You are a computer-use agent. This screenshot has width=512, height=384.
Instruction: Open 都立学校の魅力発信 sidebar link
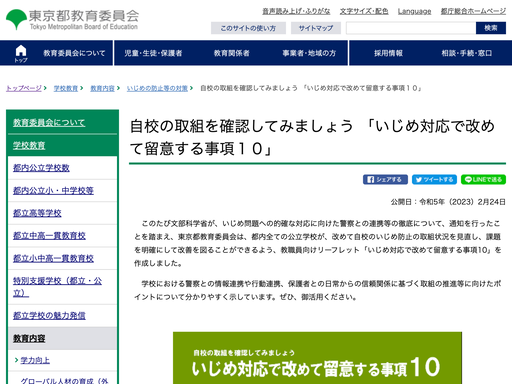click(x=49, y=315)
